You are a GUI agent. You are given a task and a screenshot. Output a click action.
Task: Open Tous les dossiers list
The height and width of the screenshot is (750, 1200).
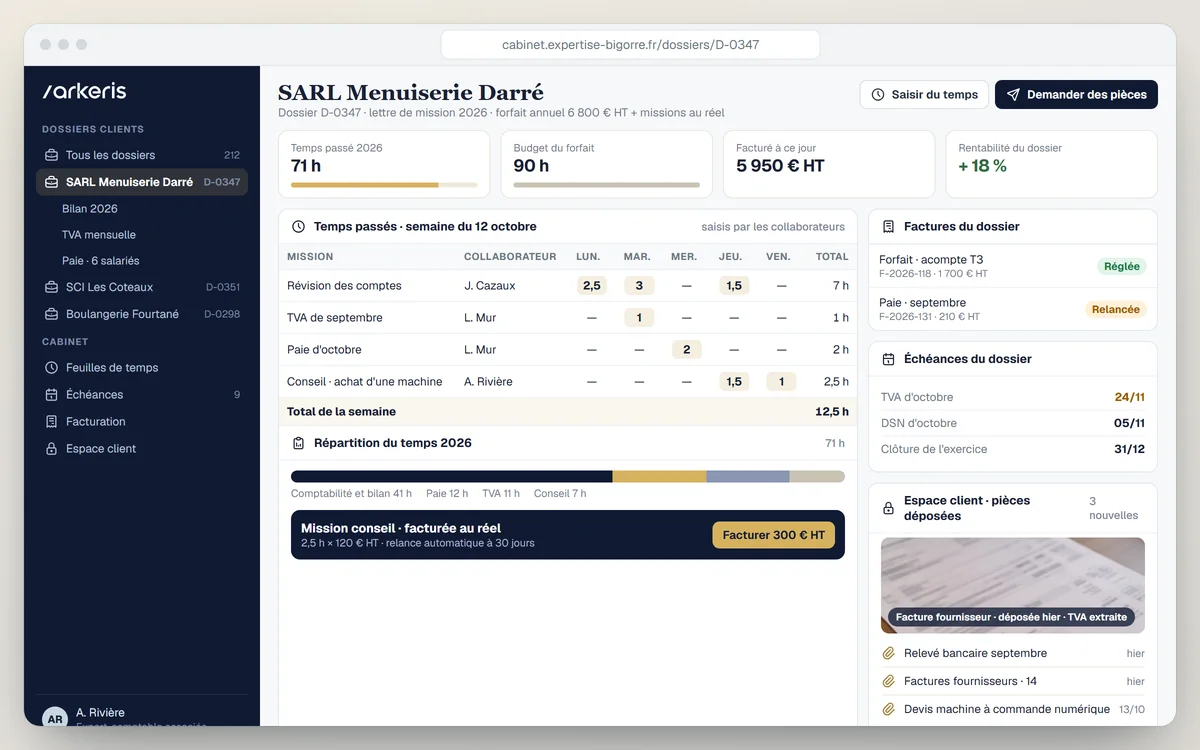[x=142, y=155]
